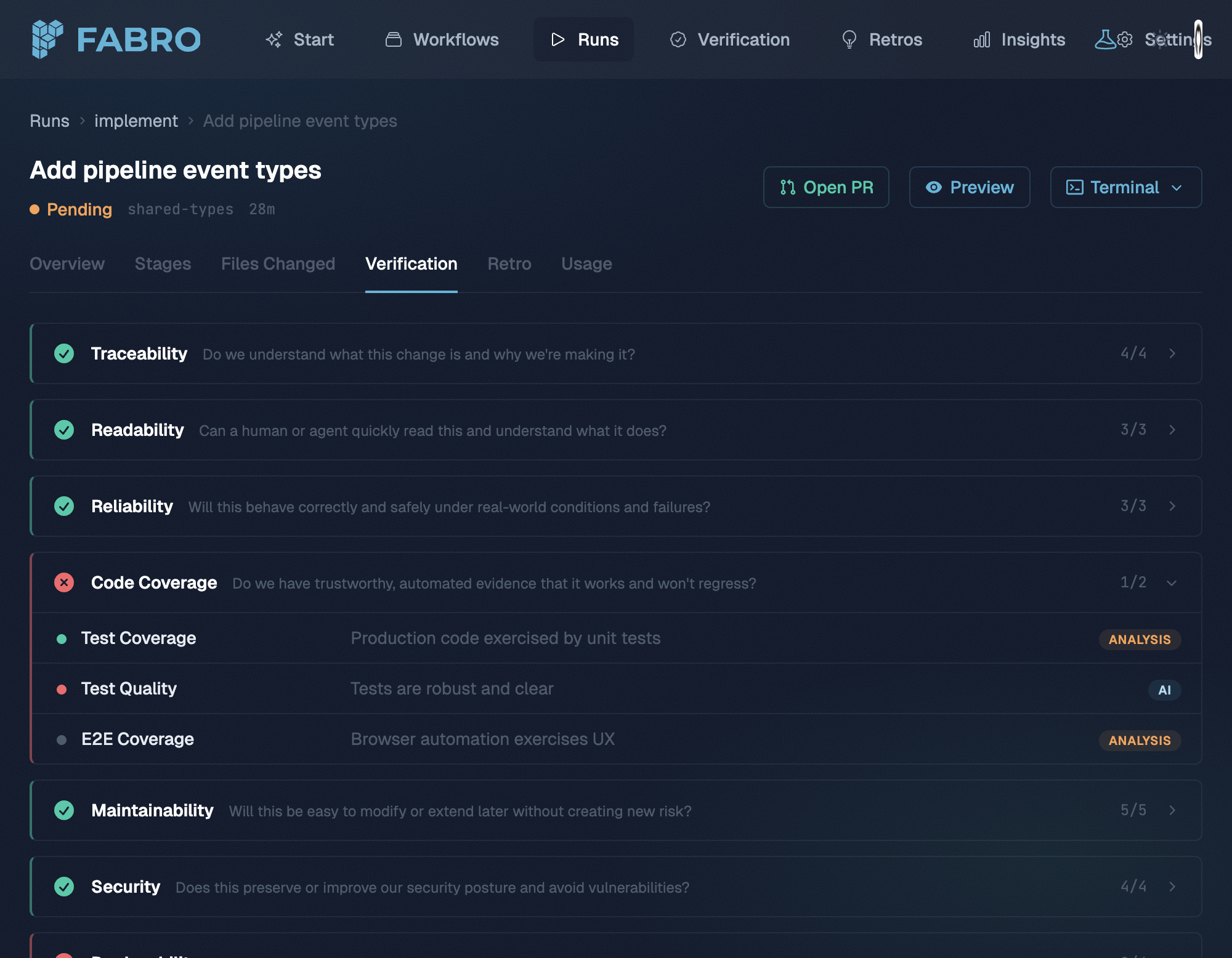Click the Runs play icon
Image resolution: width=1232 pixels, height=958 pixels.
[x=557, y=39]
